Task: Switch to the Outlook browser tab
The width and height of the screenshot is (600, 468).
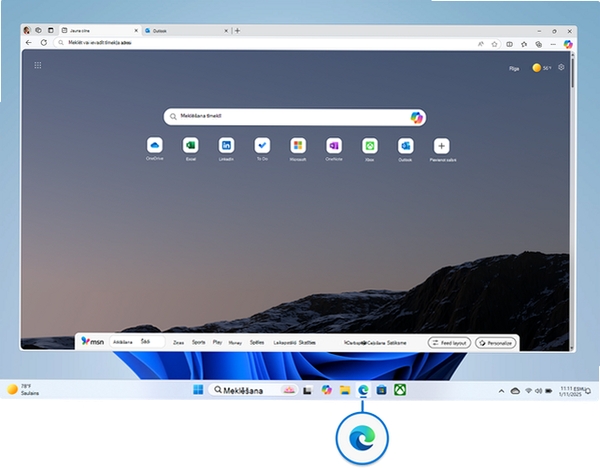Action: [x=184, y=31]
